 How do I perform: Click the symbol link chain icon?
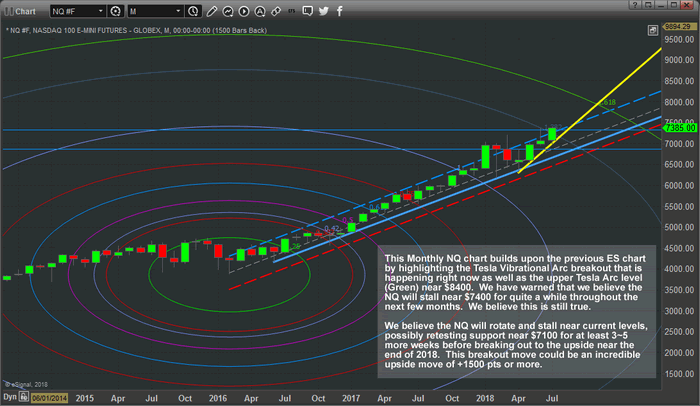click(x=276, y=11)
